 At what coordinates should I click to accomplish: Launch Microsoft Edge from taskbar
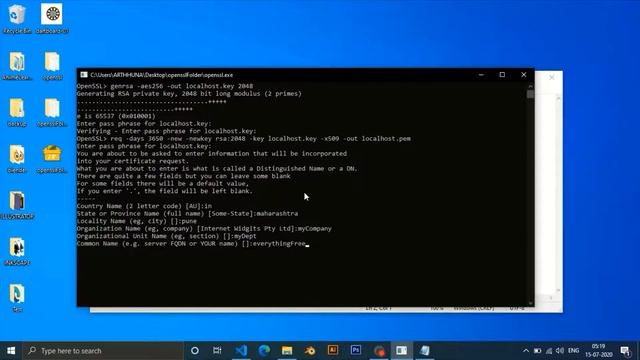tap(264, 350)
